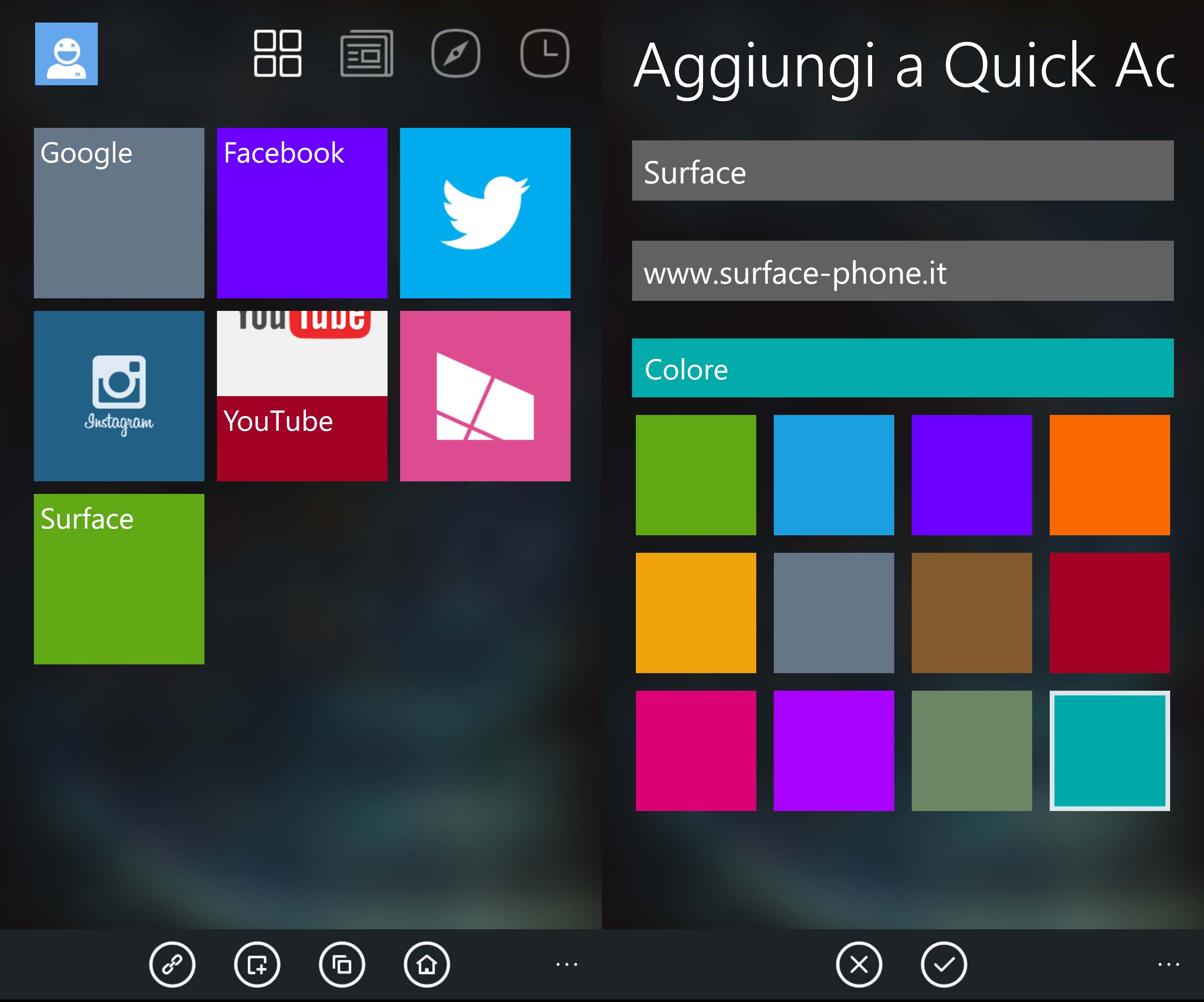1204x1002 pixels.
Task: Select the olive green color swatch
Action: (972, 751)
